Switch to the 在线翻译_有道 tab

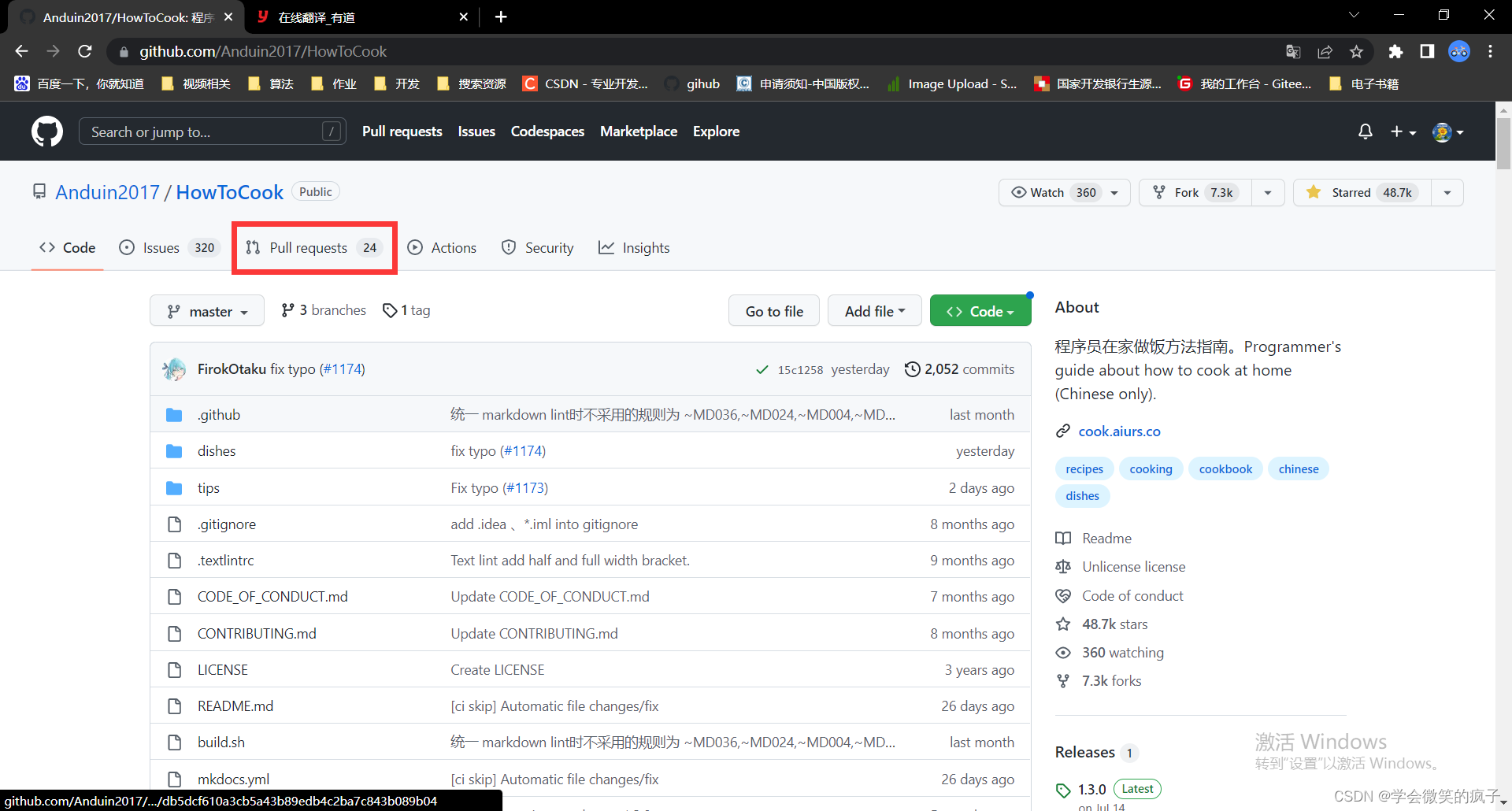coord(364,17)
